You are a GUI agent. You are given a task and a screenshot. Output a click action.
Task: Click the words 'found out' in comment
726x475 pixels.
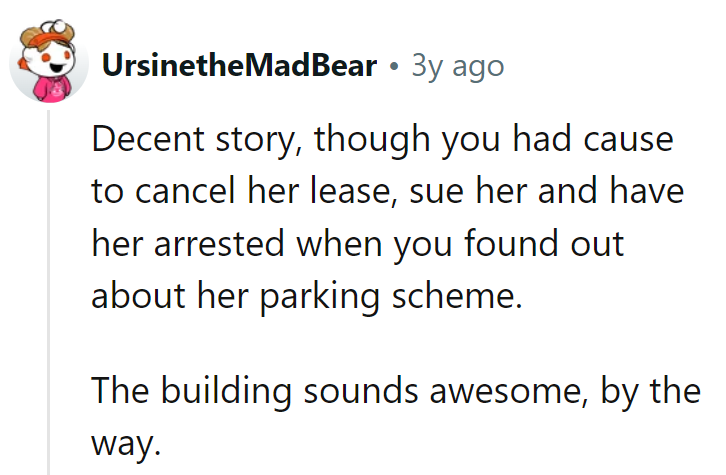(544, 244)
